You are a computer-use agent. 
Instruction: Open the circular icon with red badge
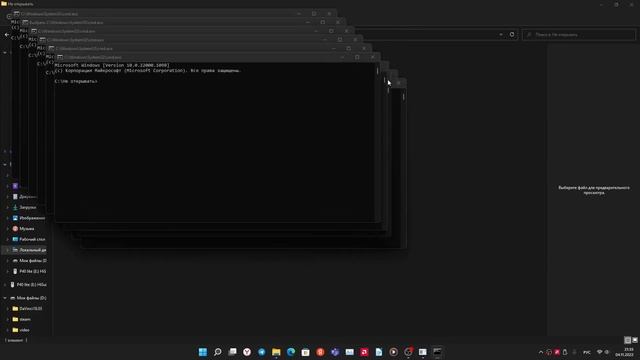[x=409, y=352]
